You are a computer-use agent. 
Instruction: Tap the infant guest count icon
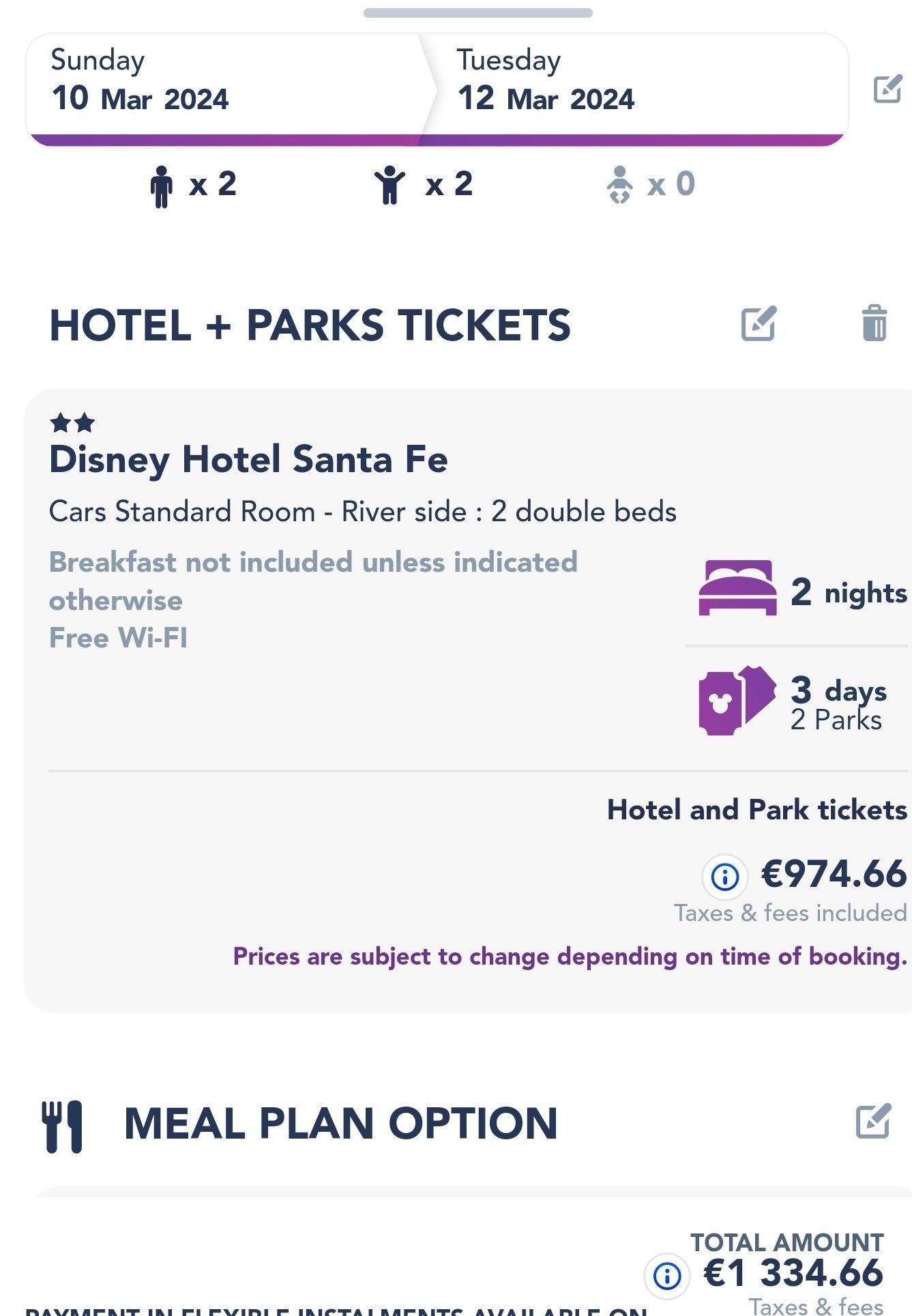[x=619, y=185]
